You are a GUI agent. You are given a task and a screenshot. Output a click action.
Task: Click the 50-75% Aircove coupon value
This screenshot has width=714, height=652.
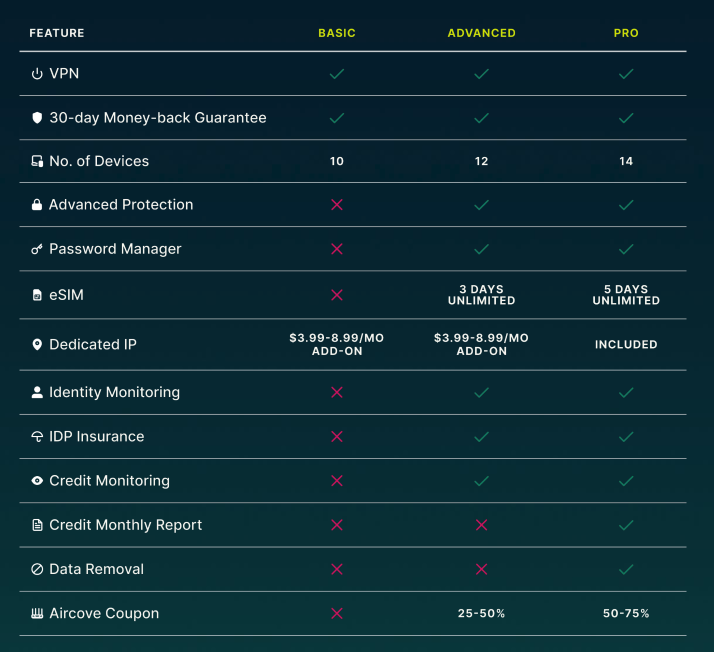[626, 613]
